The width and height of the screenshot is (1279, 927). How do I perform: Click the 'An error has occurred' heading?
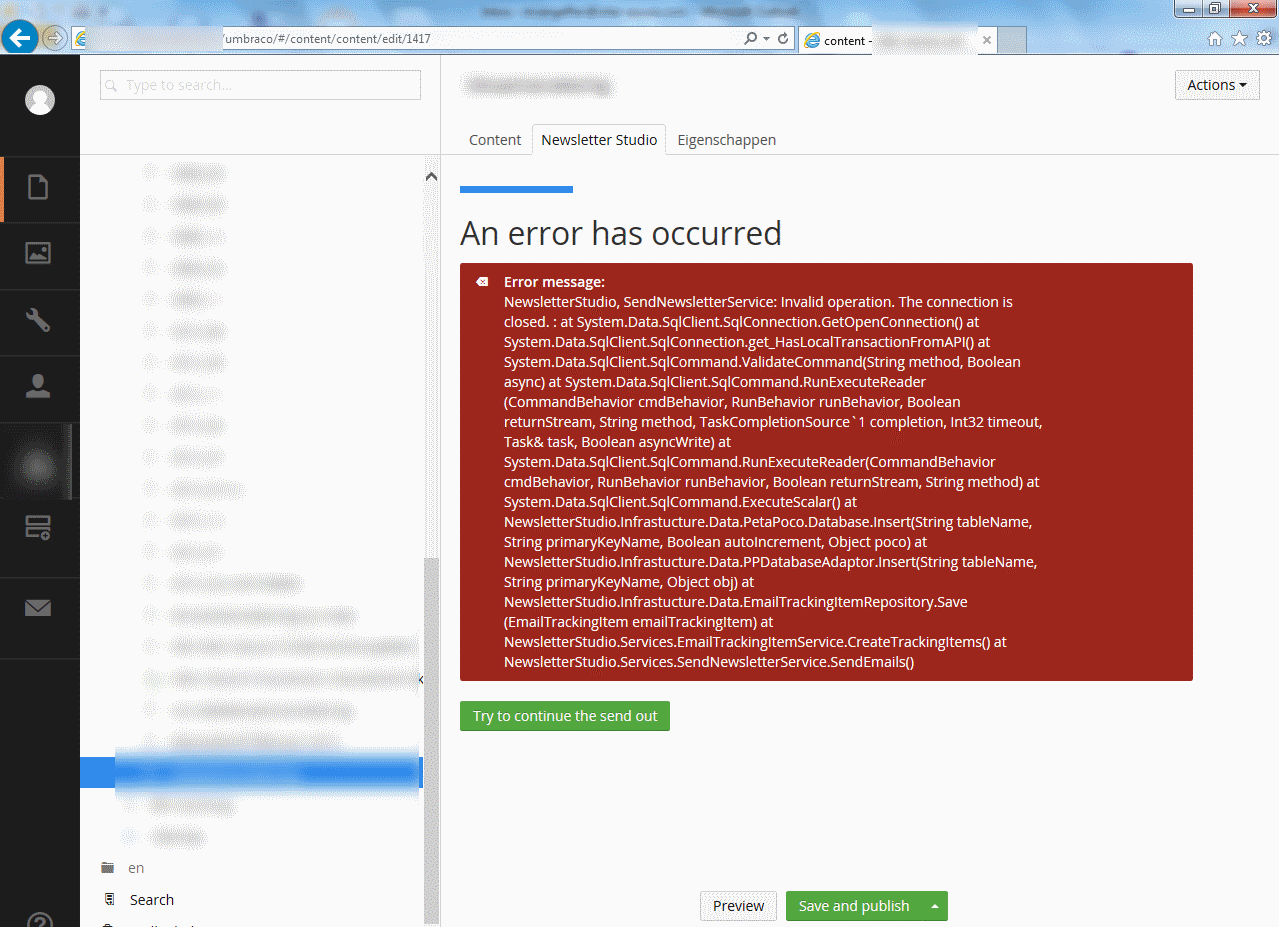pyautogui.click(x=621, y=233)
